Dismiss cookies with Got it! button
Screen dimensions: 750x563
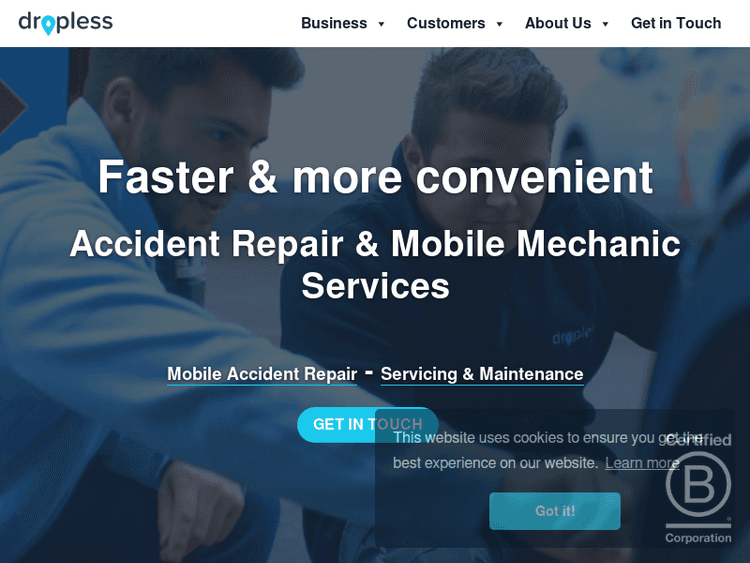click(555, 511)
